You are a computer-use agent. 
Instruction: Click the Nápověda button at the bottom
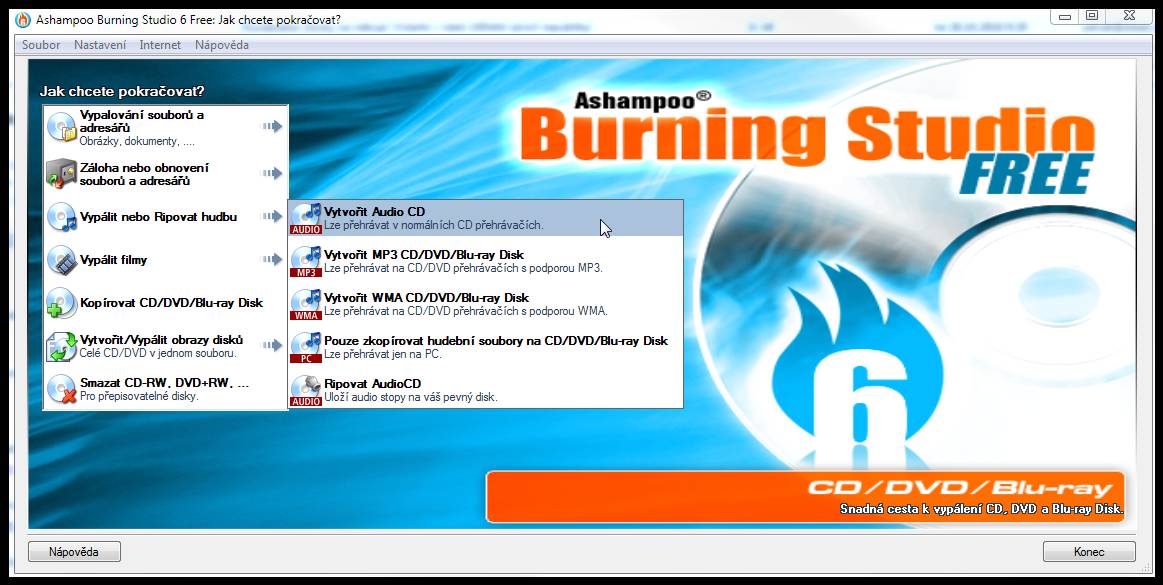(74, 552)
